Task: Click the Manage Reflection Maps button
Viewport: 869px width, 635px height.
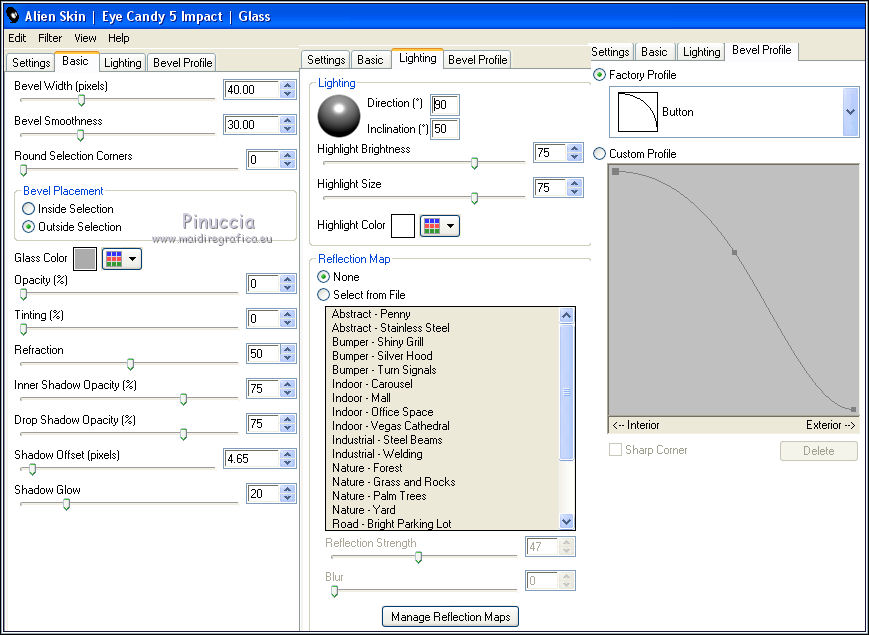Action: pos(450,617)
